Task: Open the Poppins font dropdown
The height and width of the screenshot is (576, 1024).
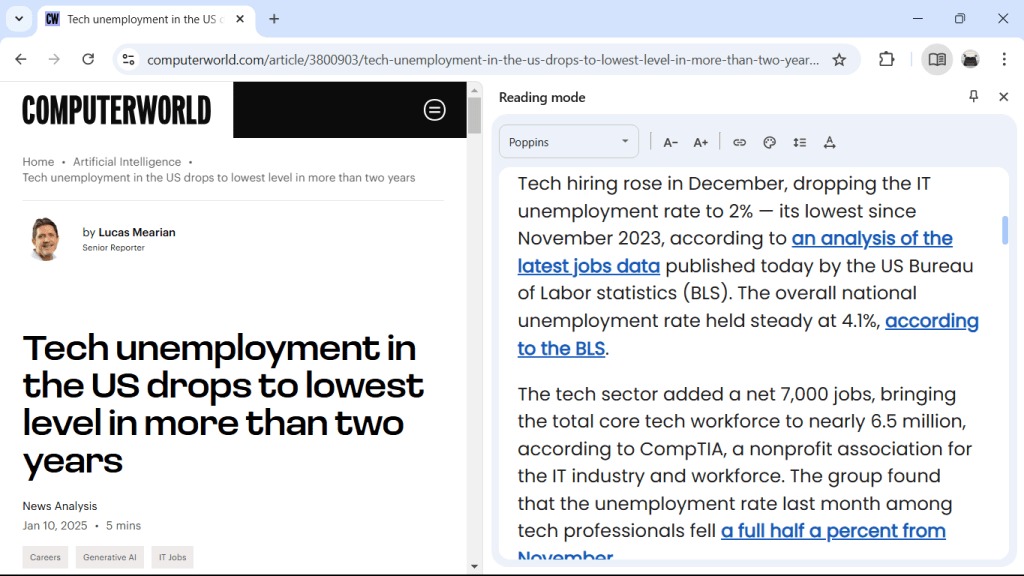Action: point(568,141)
